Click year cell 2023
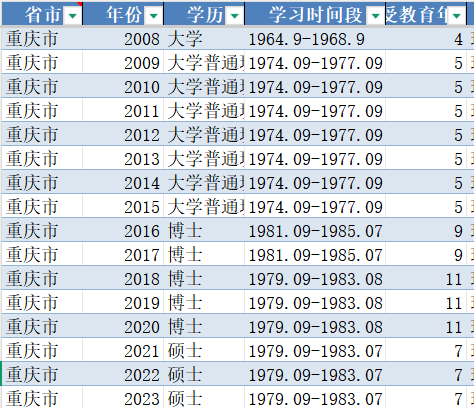This screenshot has height=408, width=474. click(x=123, y=398)
